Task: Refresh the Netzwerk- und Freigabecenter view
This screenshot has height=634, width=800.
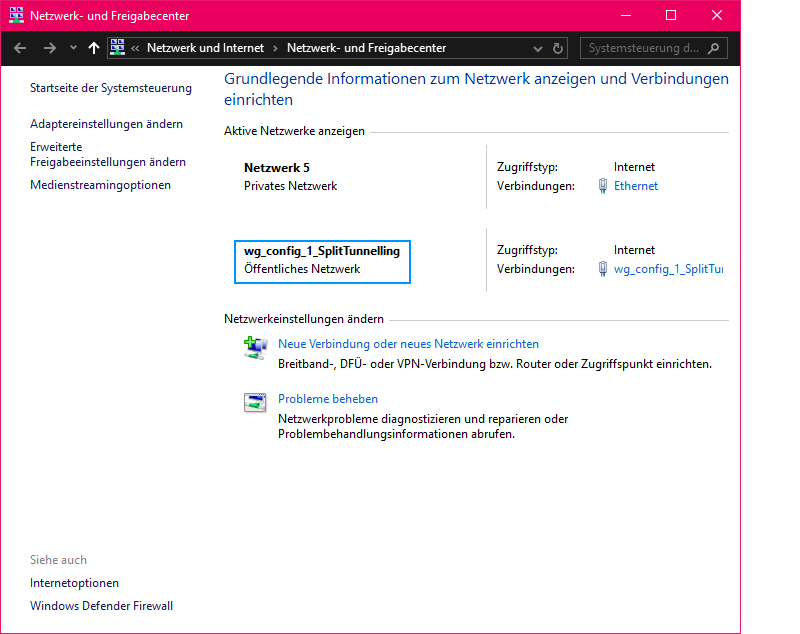Action: (x=558, y=48)
